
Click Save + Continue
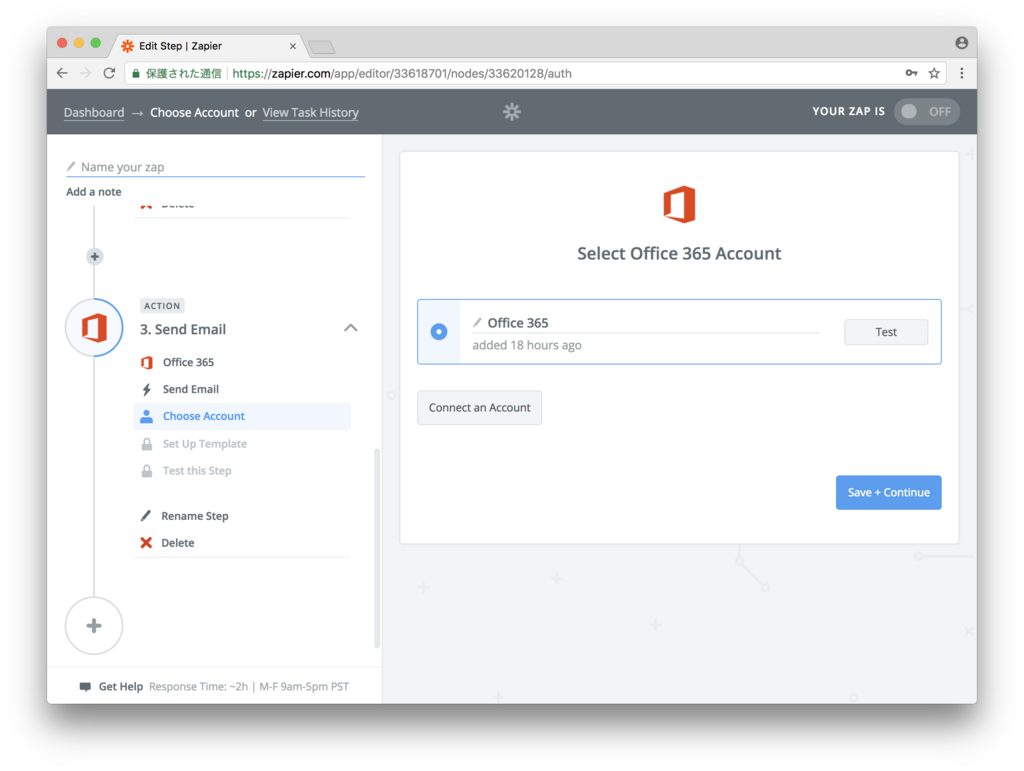point(888,492)
